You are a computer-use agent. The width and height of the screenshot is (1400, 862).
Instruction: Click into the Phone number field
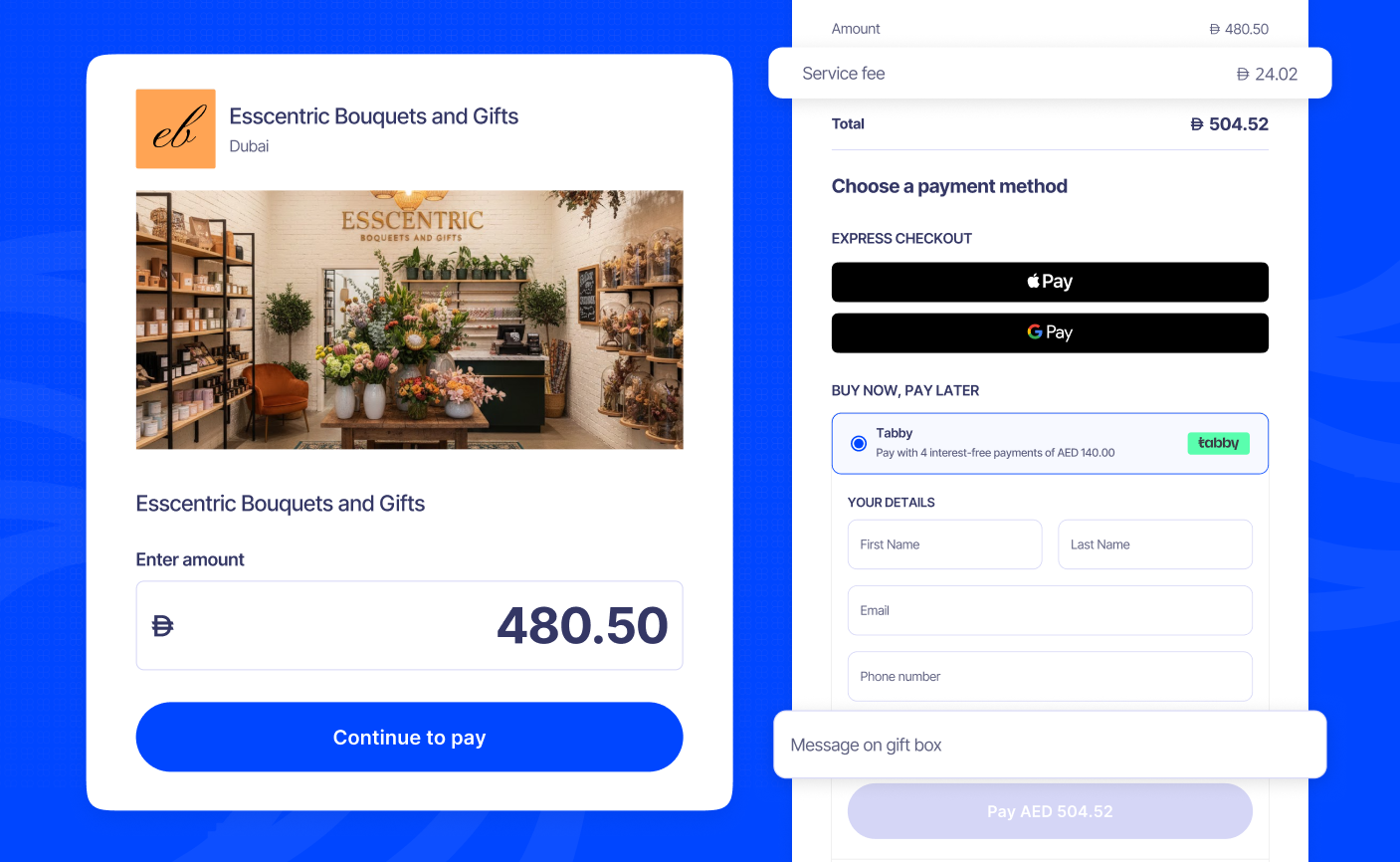[x=1050, y=676]
